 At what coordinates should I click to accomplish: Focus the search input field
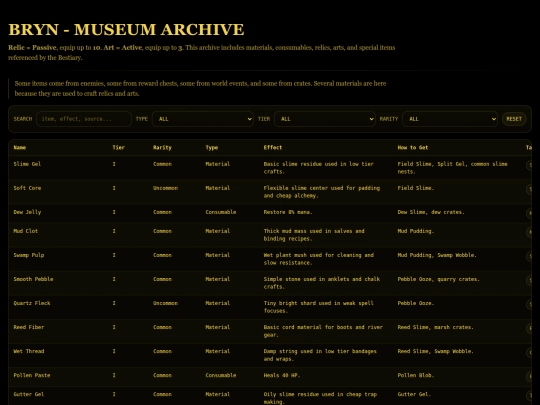point(84,119)
